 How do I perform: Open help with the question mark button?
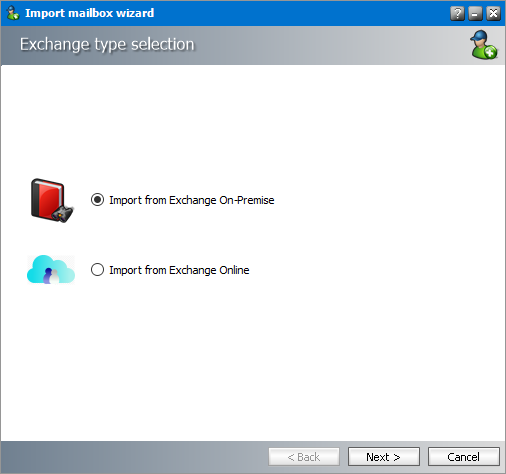click(x=457, y=14)
